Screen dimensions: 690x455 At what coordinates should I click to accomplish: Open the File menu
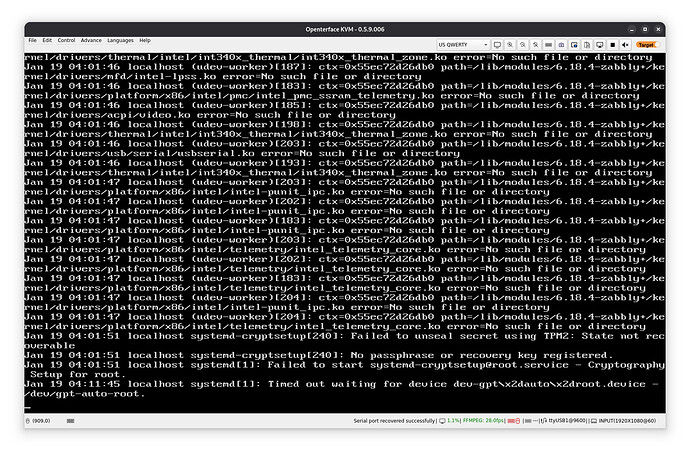coord(33,40)
